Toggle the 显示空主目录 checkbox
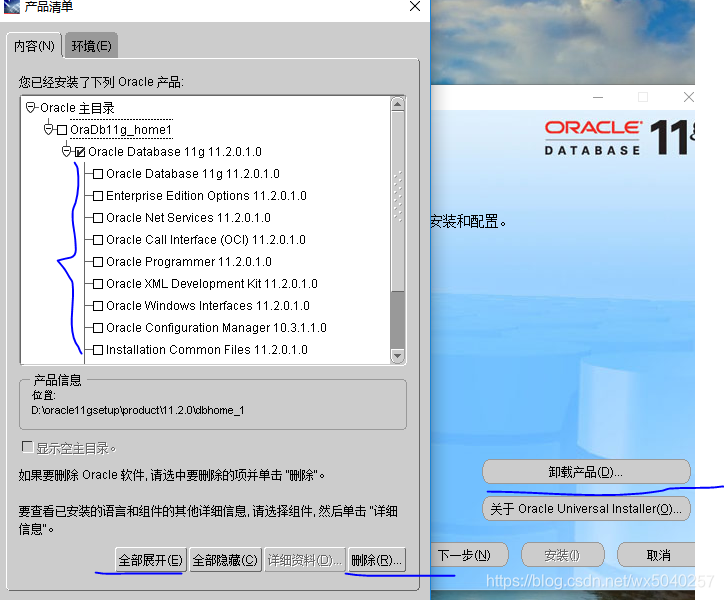 tap(28, 447)
